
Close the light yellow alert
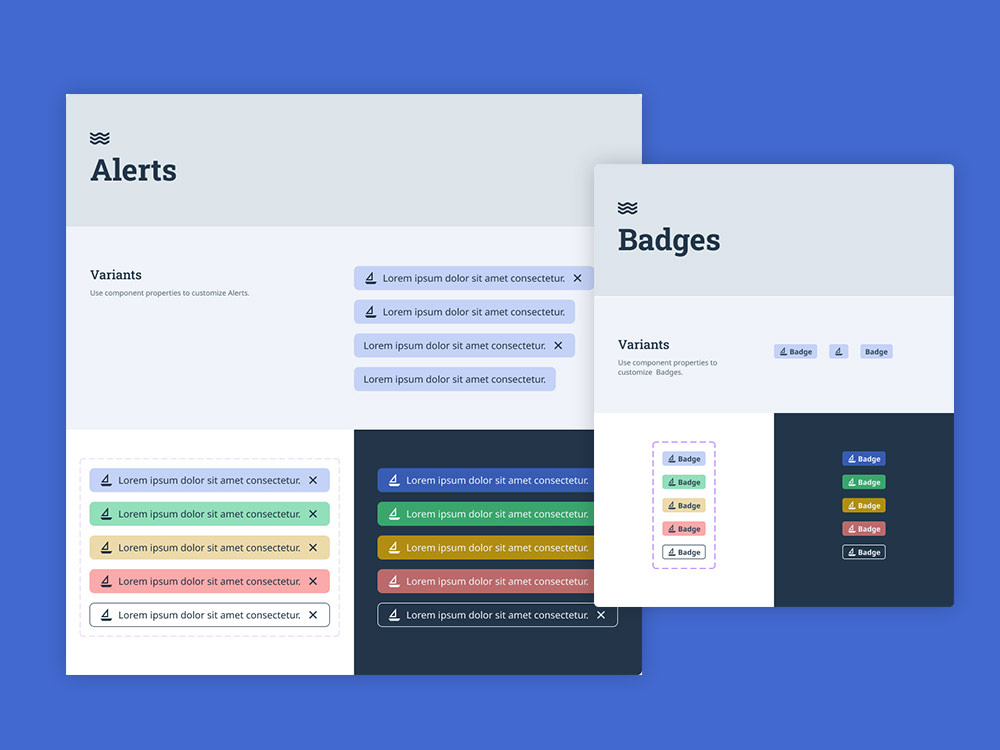point(313,548)
